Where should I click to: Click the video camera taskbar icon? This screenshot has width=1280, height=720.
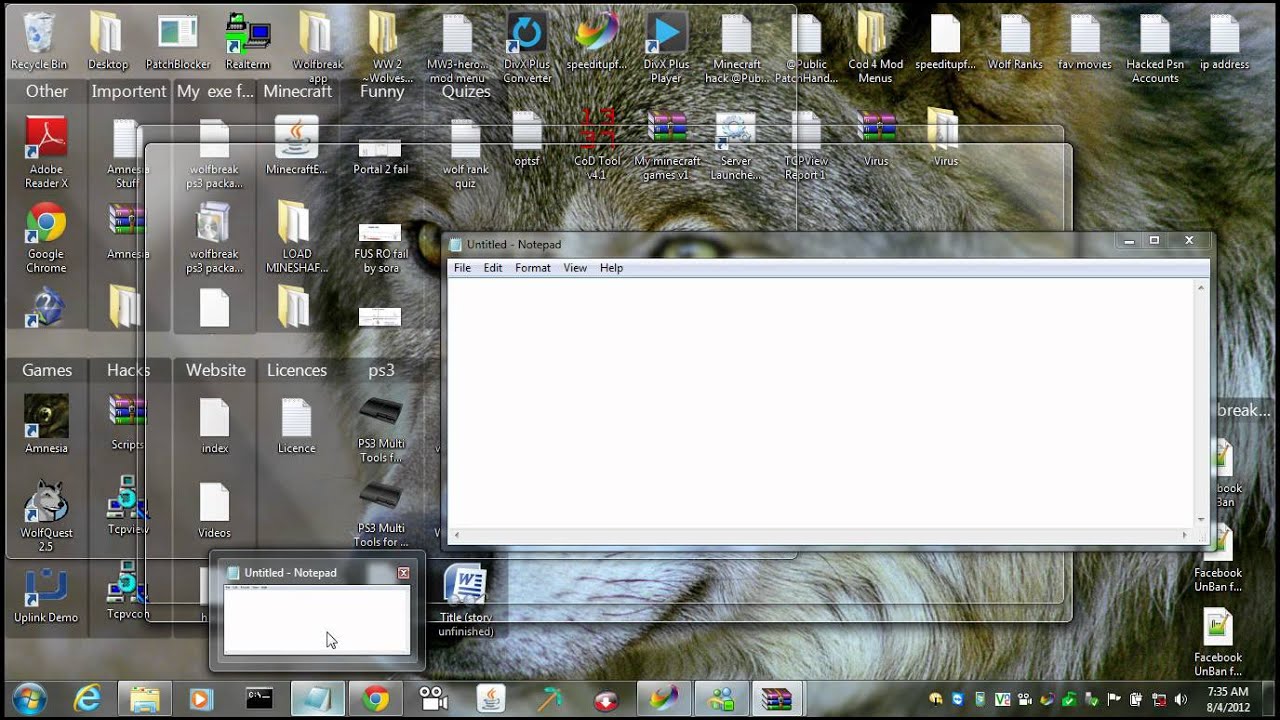pos(433,698)
